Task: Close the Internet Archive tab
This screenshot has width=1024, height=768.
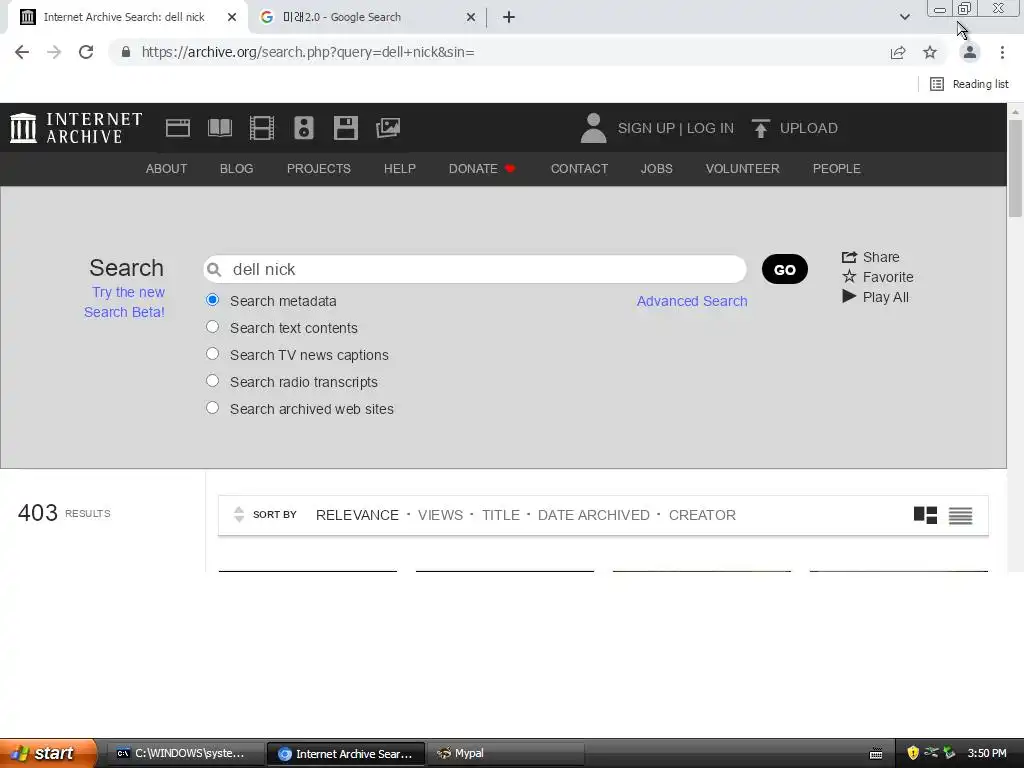Action: (x=232, y=17)
